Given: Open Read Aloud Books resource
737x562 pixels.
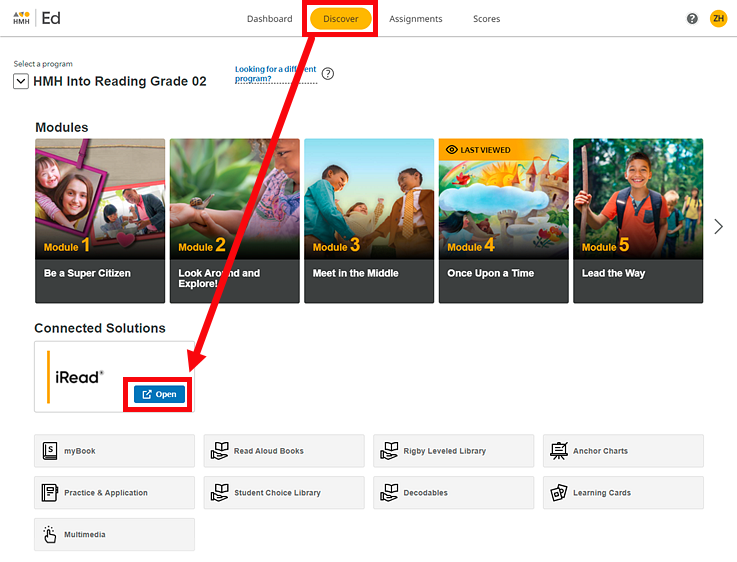Looking at the screenshot, I should (284, 451).
